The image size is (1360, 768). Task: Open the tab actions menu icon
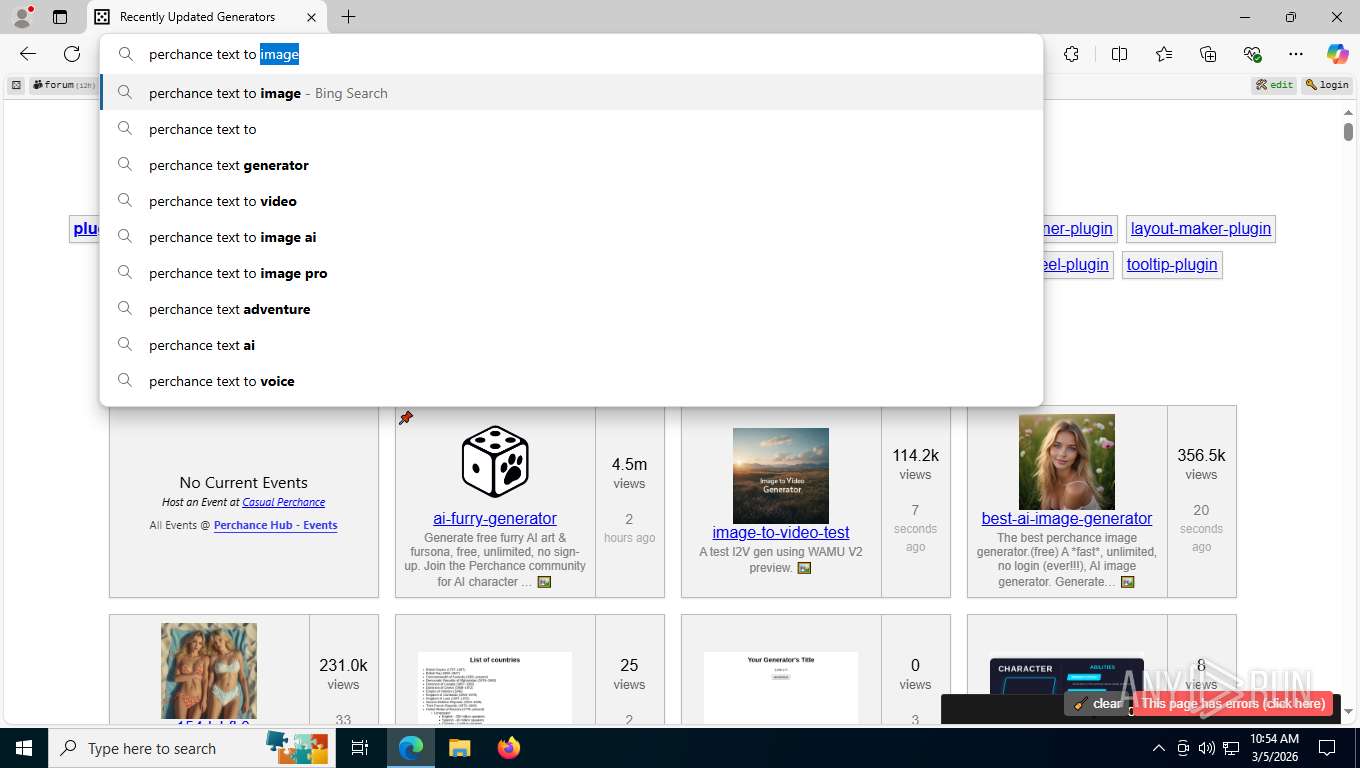(60, 17)
